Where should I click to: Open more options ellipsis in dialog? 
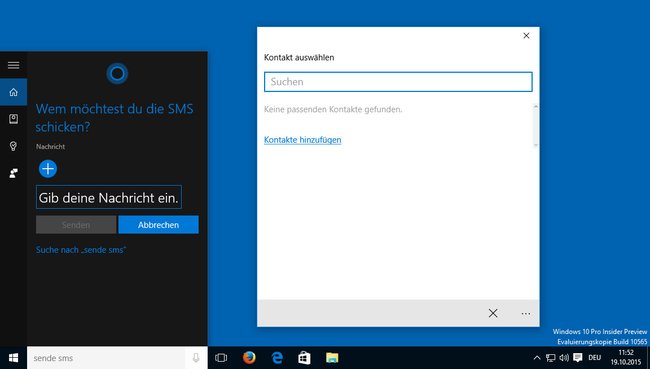(x=526, y=313)
